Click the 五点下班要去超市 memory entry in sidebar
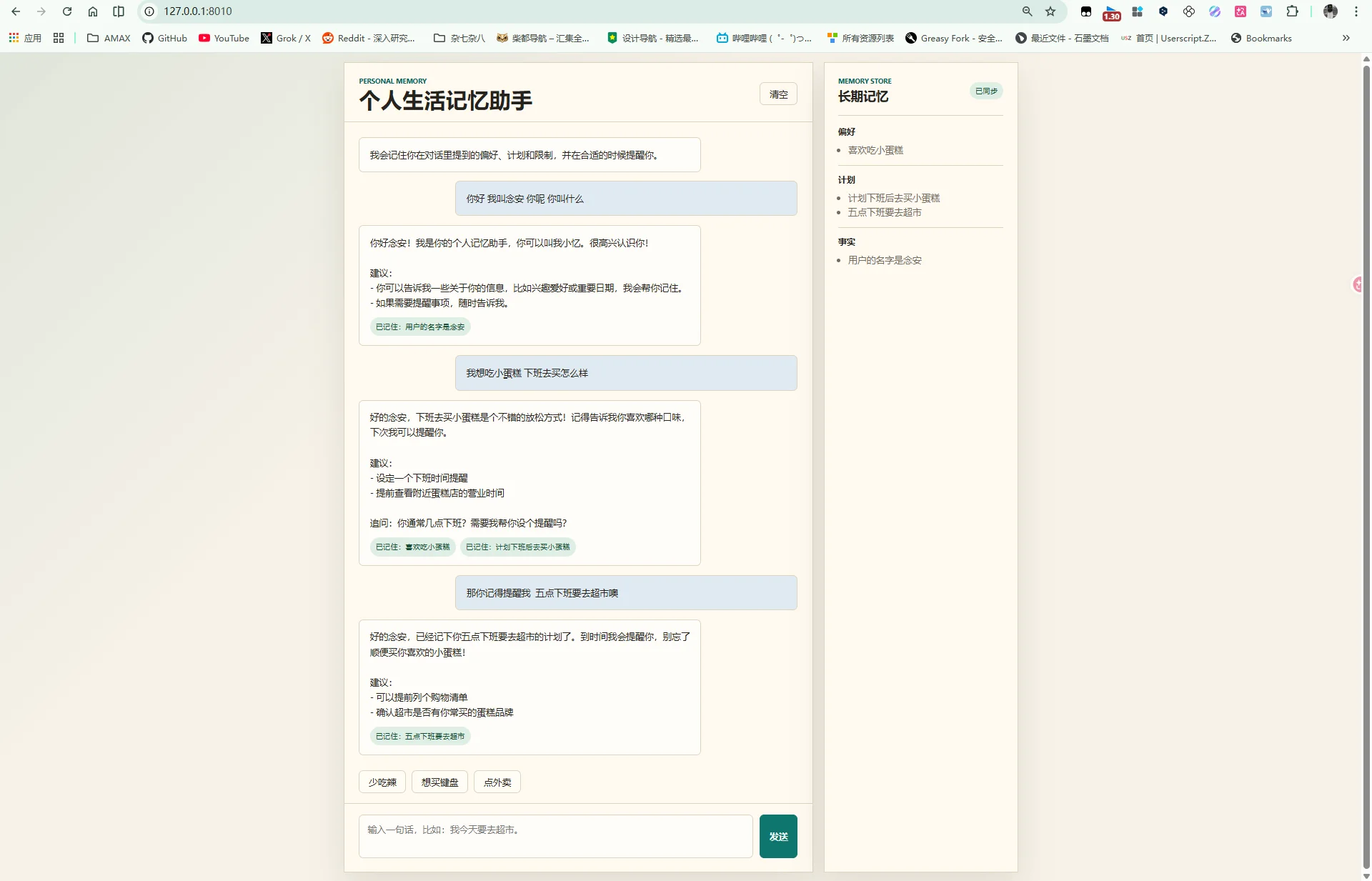This screenshot has height=881, width=1372. (885, 212)
